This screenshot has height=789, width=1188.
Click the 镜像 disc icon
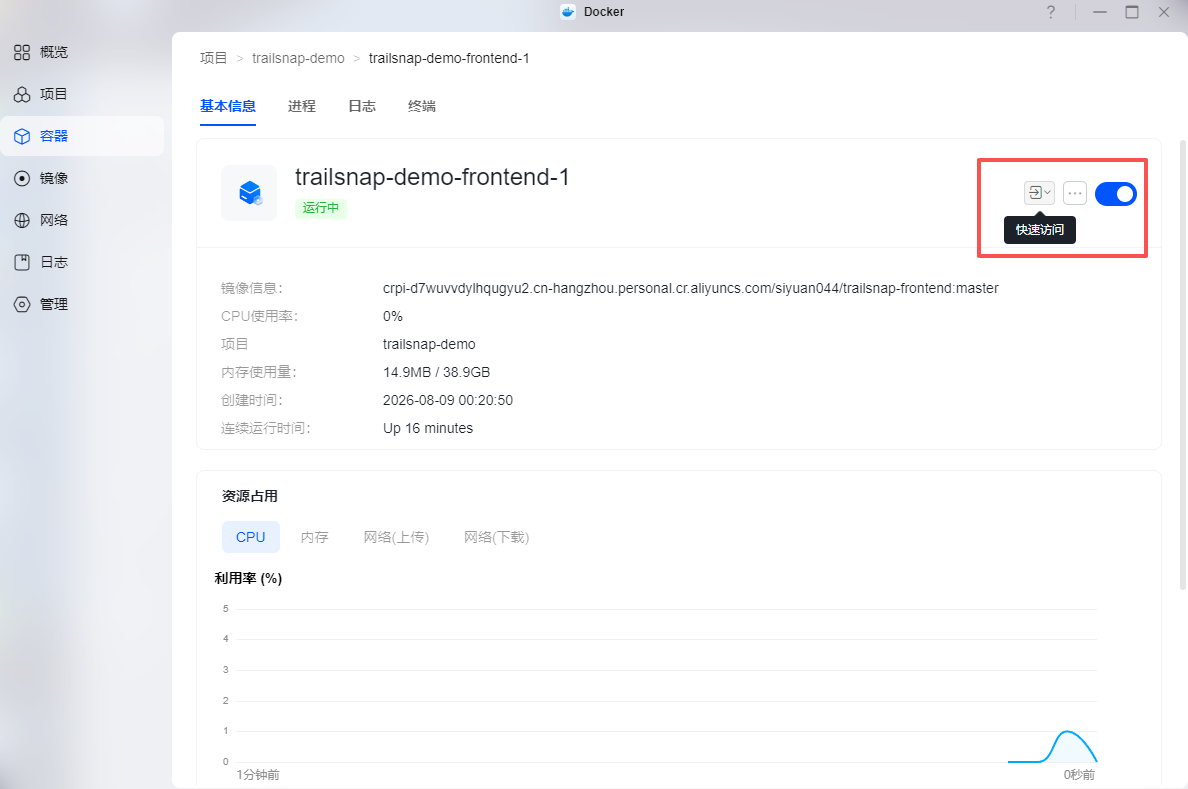coord(22,178)
